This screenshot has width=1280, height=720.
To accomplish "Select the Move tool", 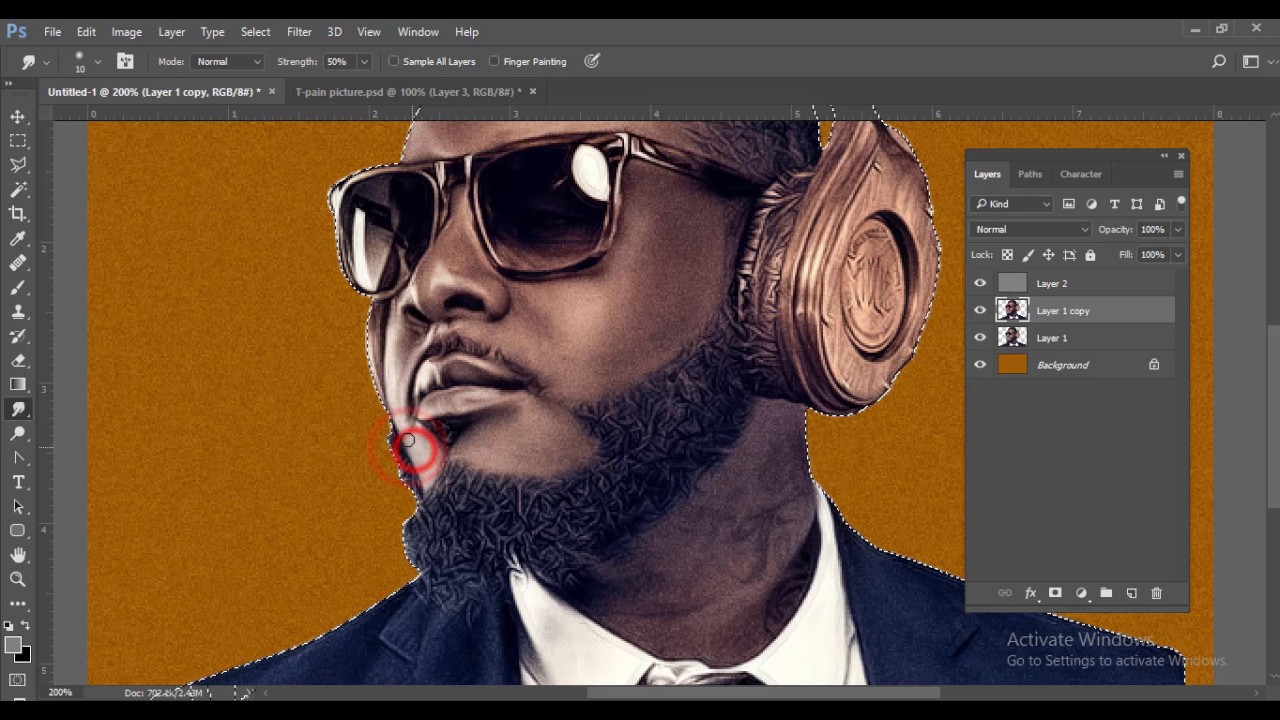I will click(18, 117).
